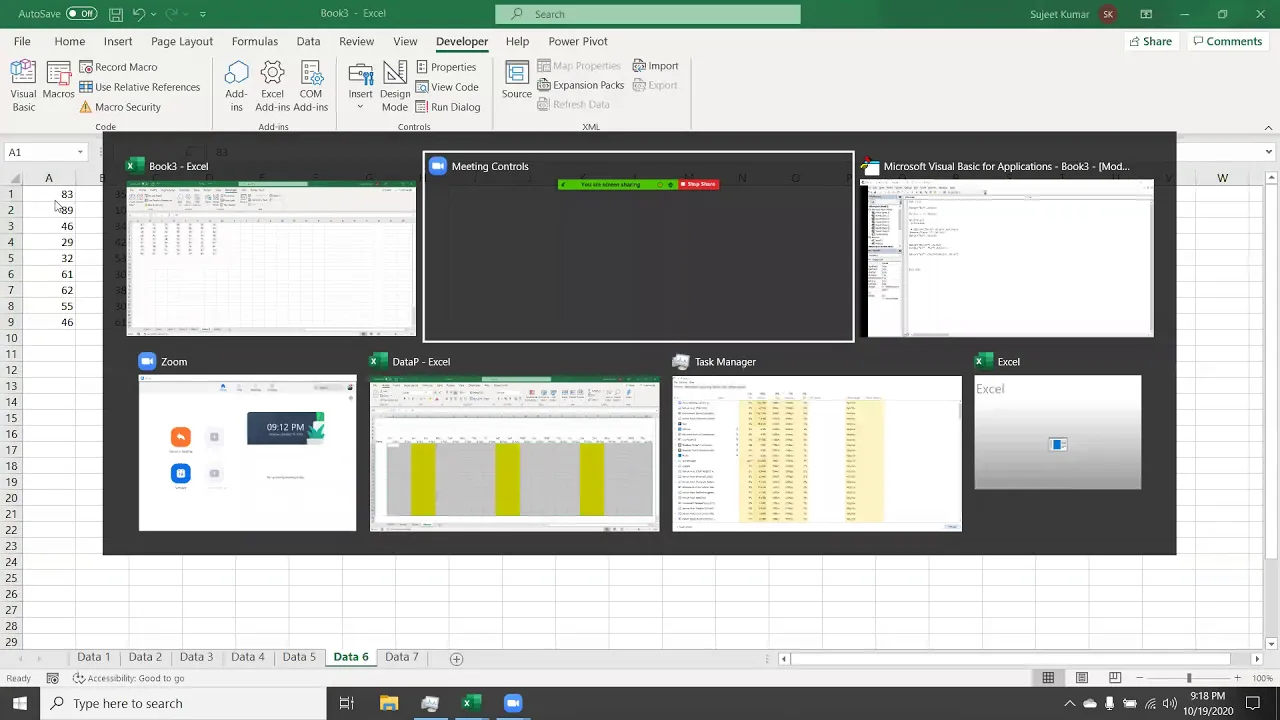Open Excel Add-ins dialog

click(x=272, y=86)
